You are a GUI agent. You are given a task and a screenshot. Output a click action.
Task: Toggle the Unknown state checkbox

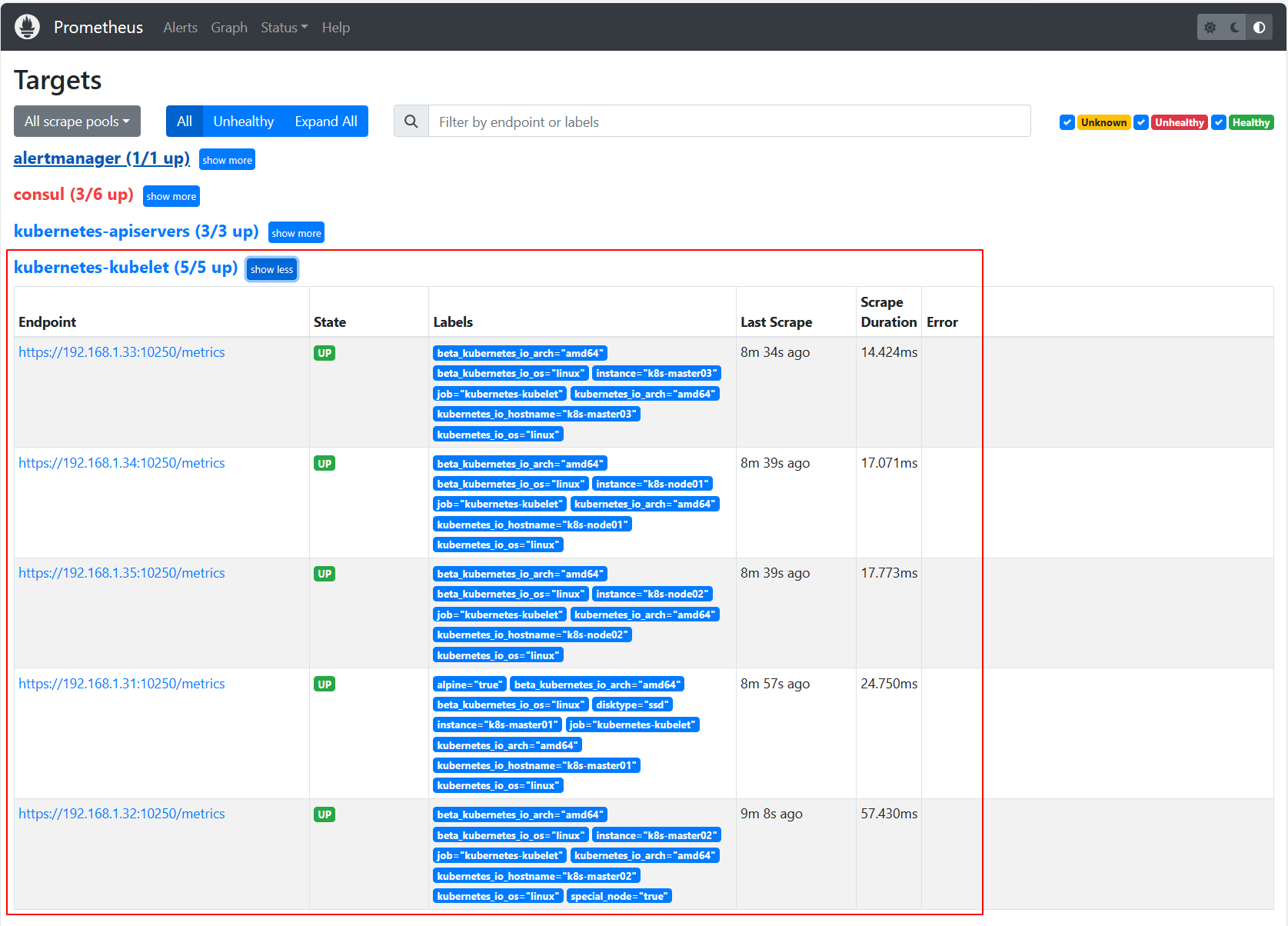pyautogui.click(x=1067, y=122)
